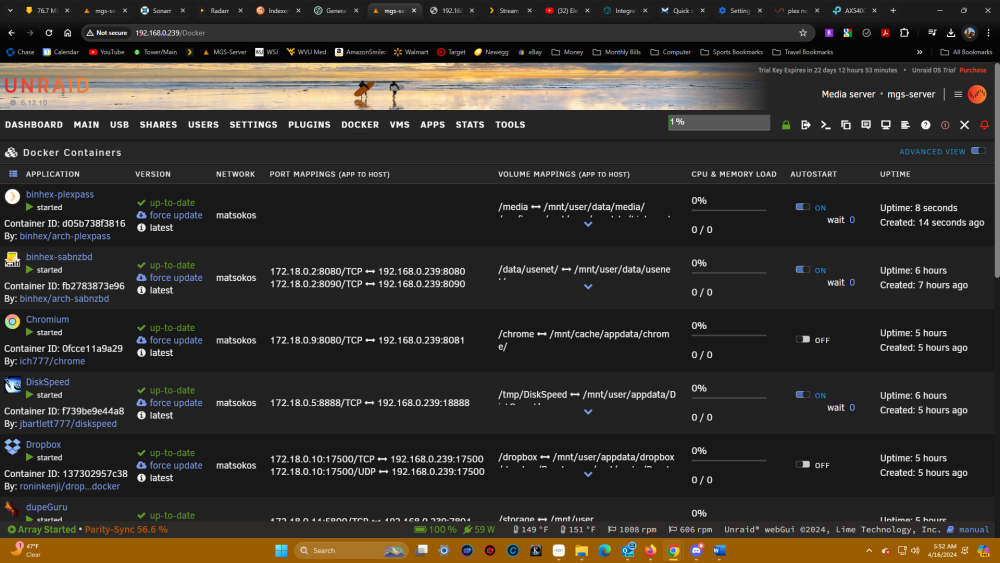Open the binhex/arch-sabnzbd repository link

(x=64, y=298)
